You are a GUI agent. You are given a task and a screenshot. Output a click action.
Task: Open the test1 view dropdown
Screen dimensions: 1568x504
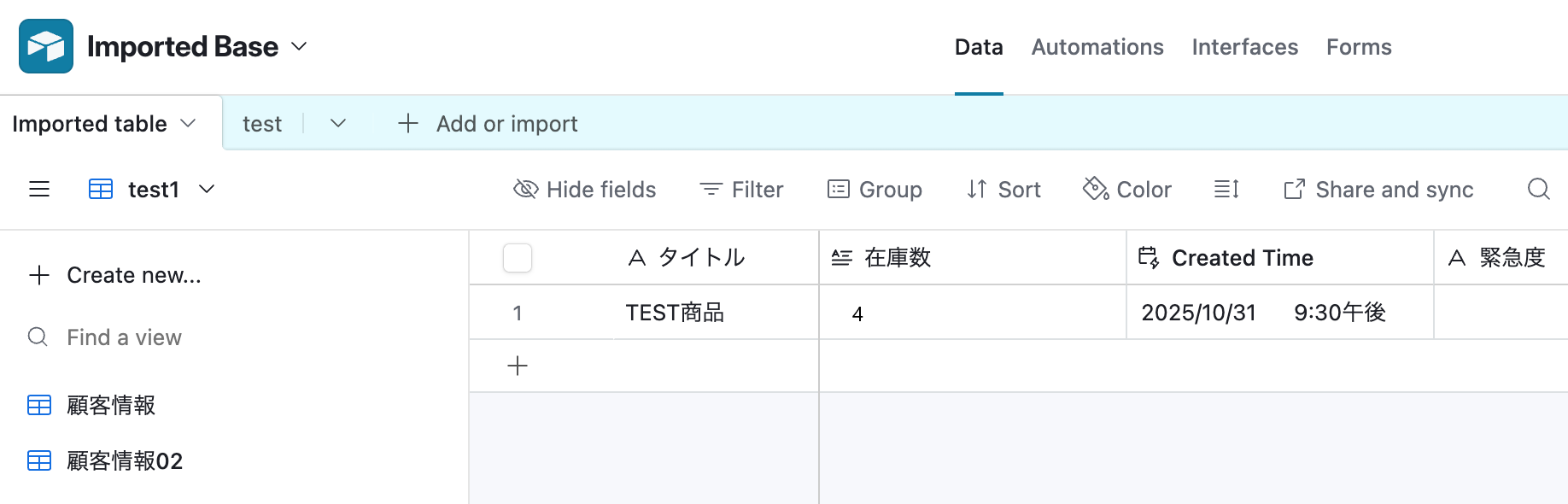[207, 189]
